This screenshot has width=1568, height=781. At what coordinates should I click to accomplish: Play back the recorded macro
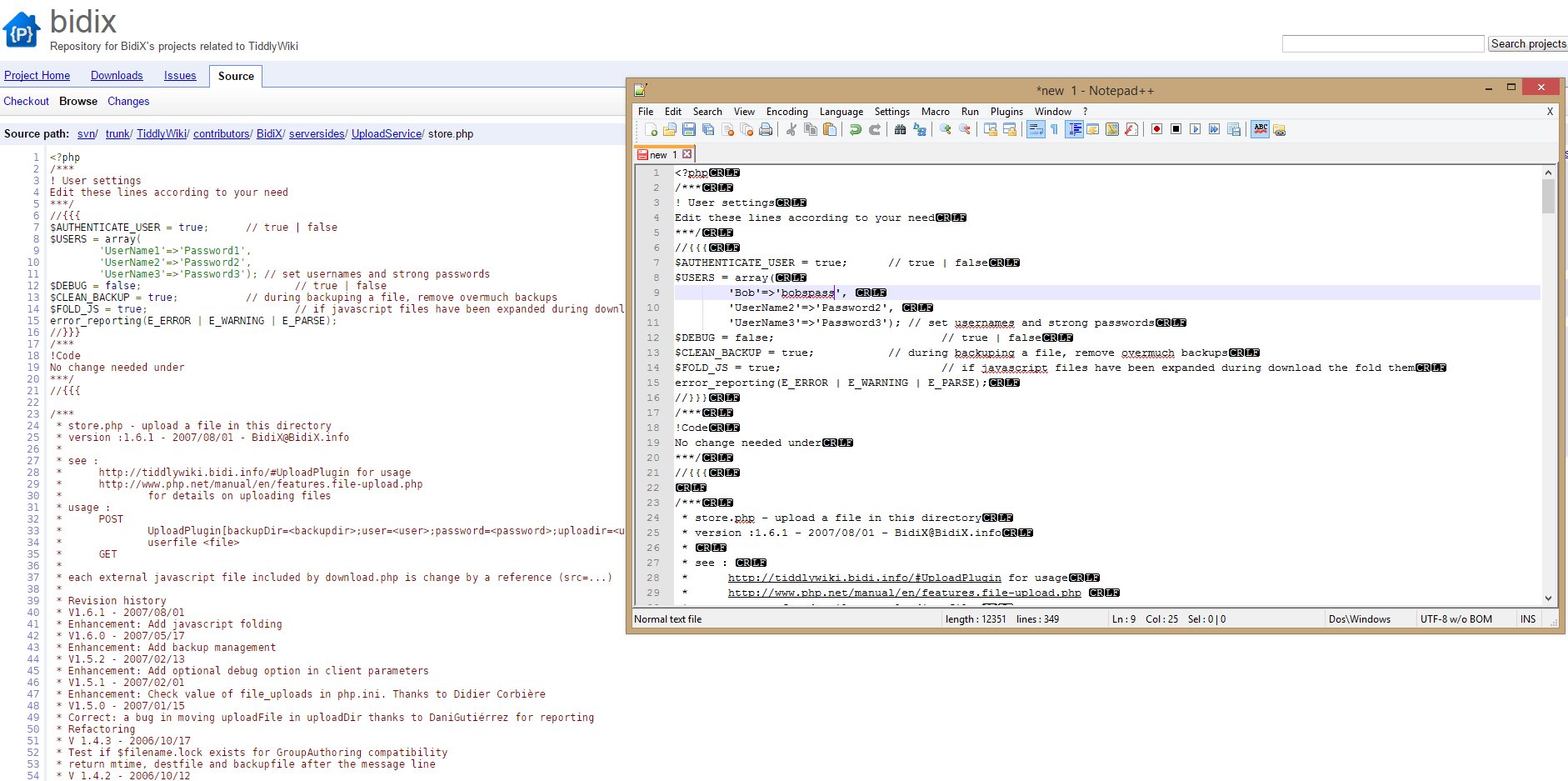[x=1195, y=129]
